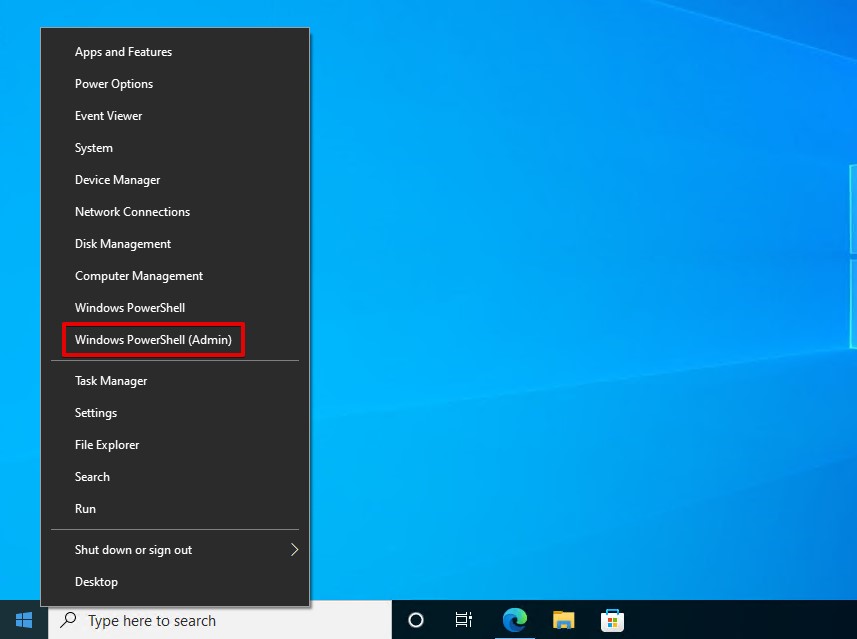Select Run to open the Run dialog
857x639 pixels.
coord(84,508)
